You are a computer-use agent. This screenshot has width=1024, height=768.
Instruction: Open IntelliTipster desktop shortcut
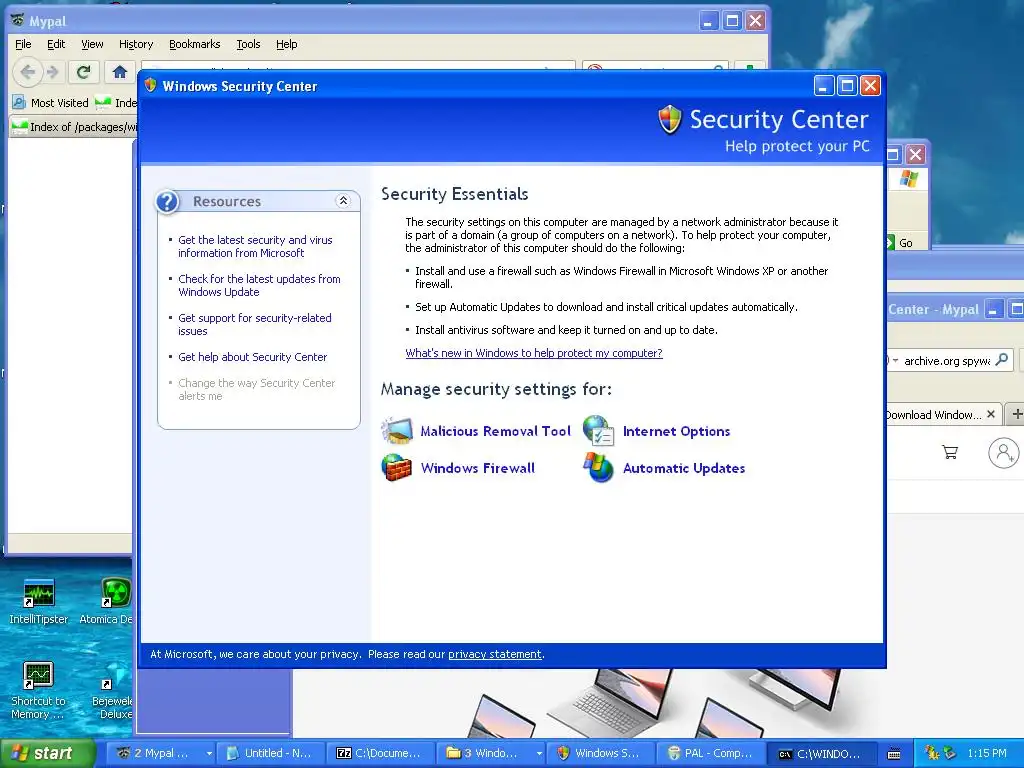pyautogui.click(x=39, y=601)
